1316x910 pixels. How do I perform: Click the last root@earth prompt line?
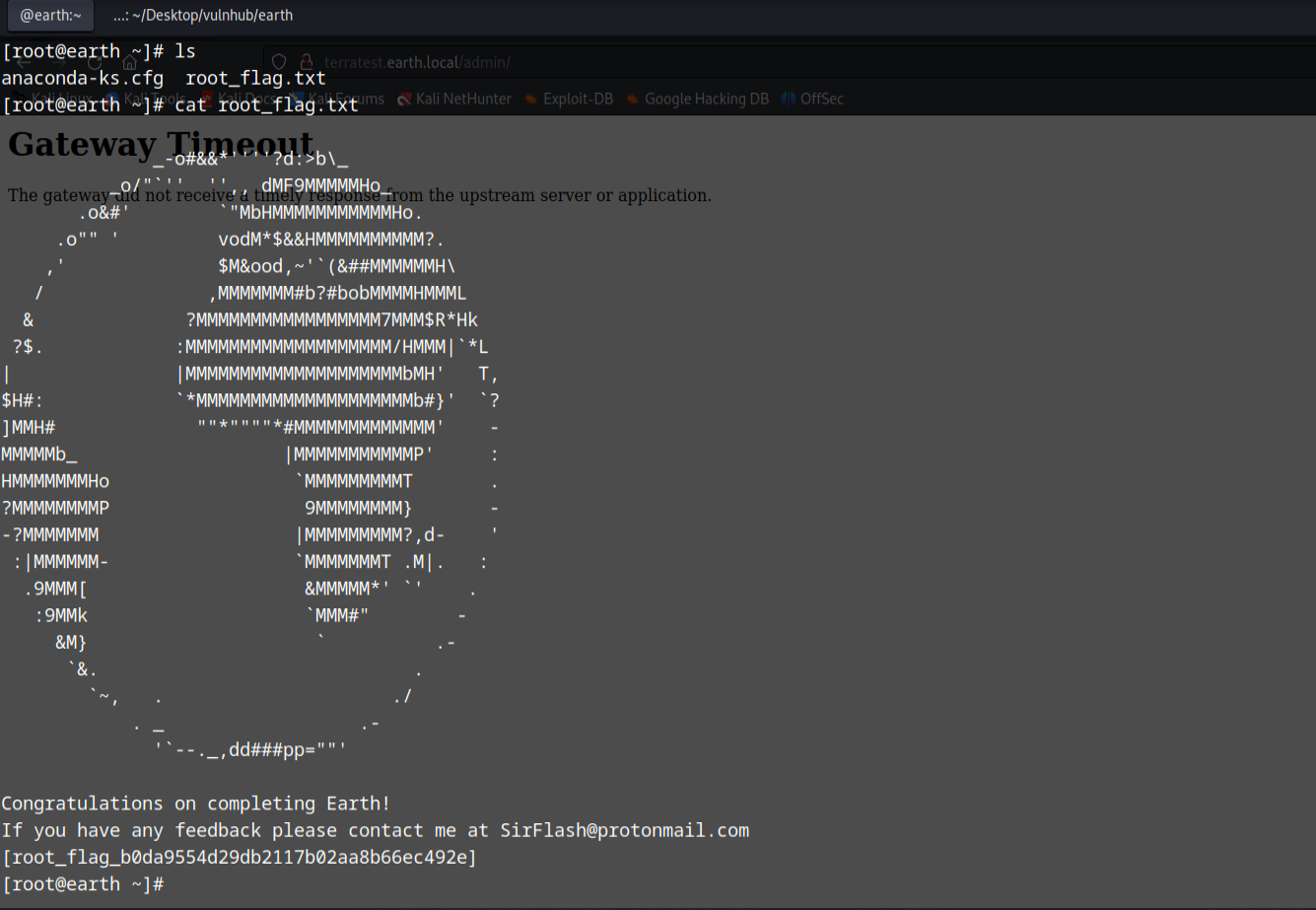point(83,884)
